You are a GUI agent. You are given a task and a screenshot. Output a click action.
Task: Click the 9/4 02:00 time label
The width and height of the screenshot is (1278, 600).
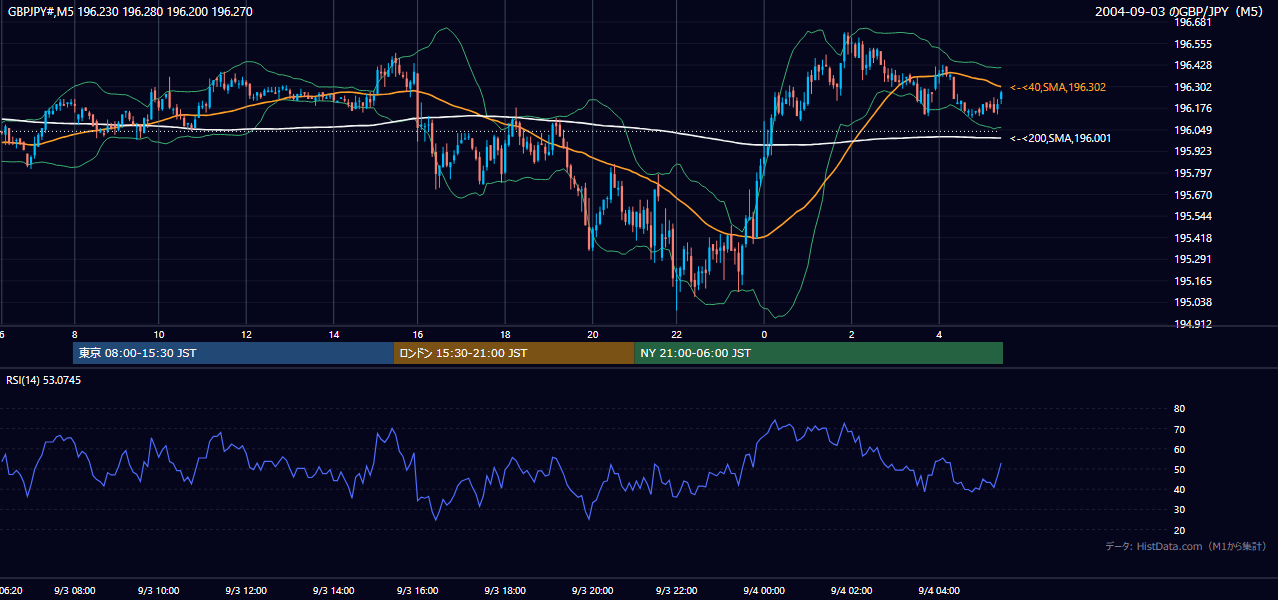[851, 591]
